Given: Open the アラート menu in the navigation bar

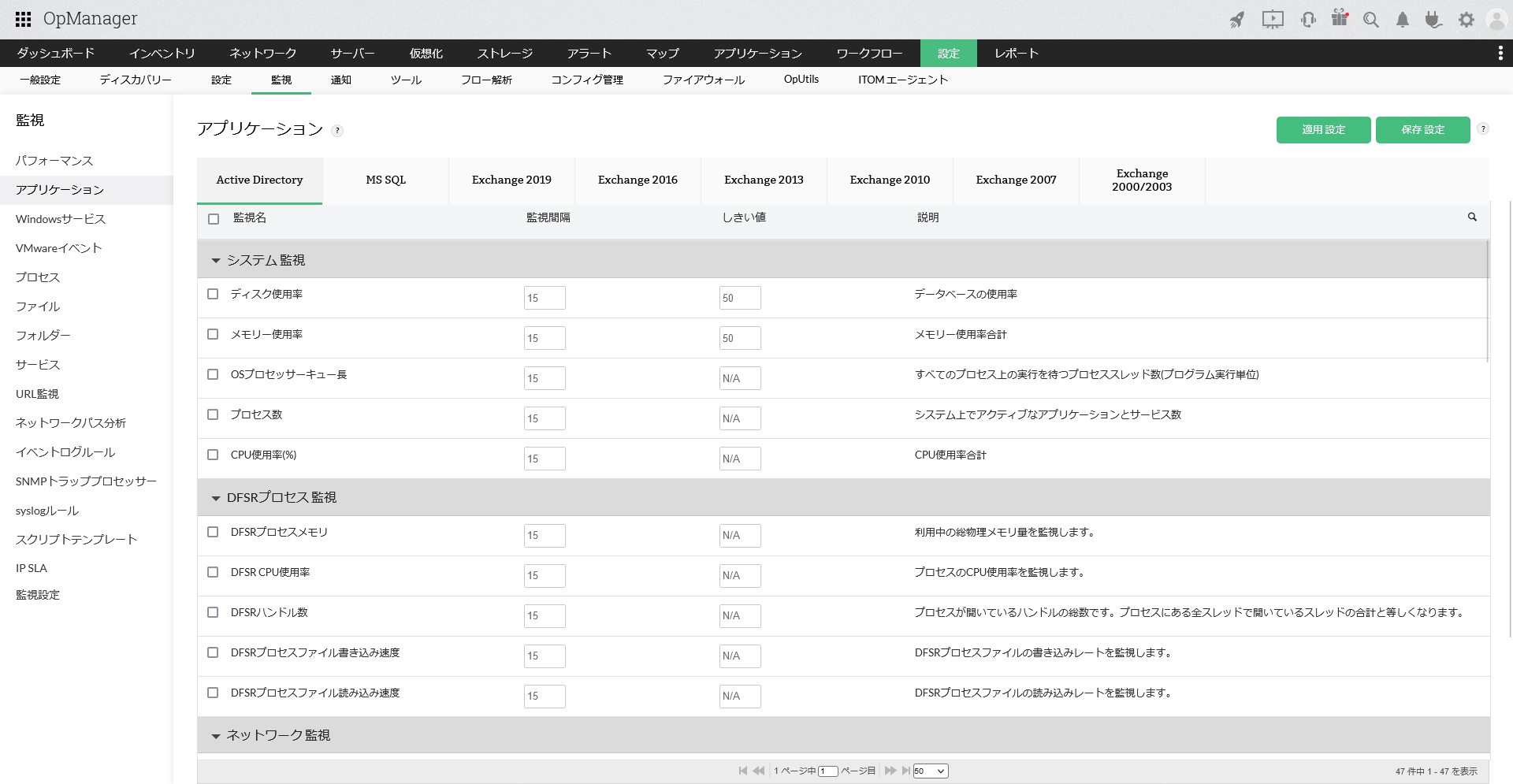Looking at the screenshot, I should tap(588, 53).
